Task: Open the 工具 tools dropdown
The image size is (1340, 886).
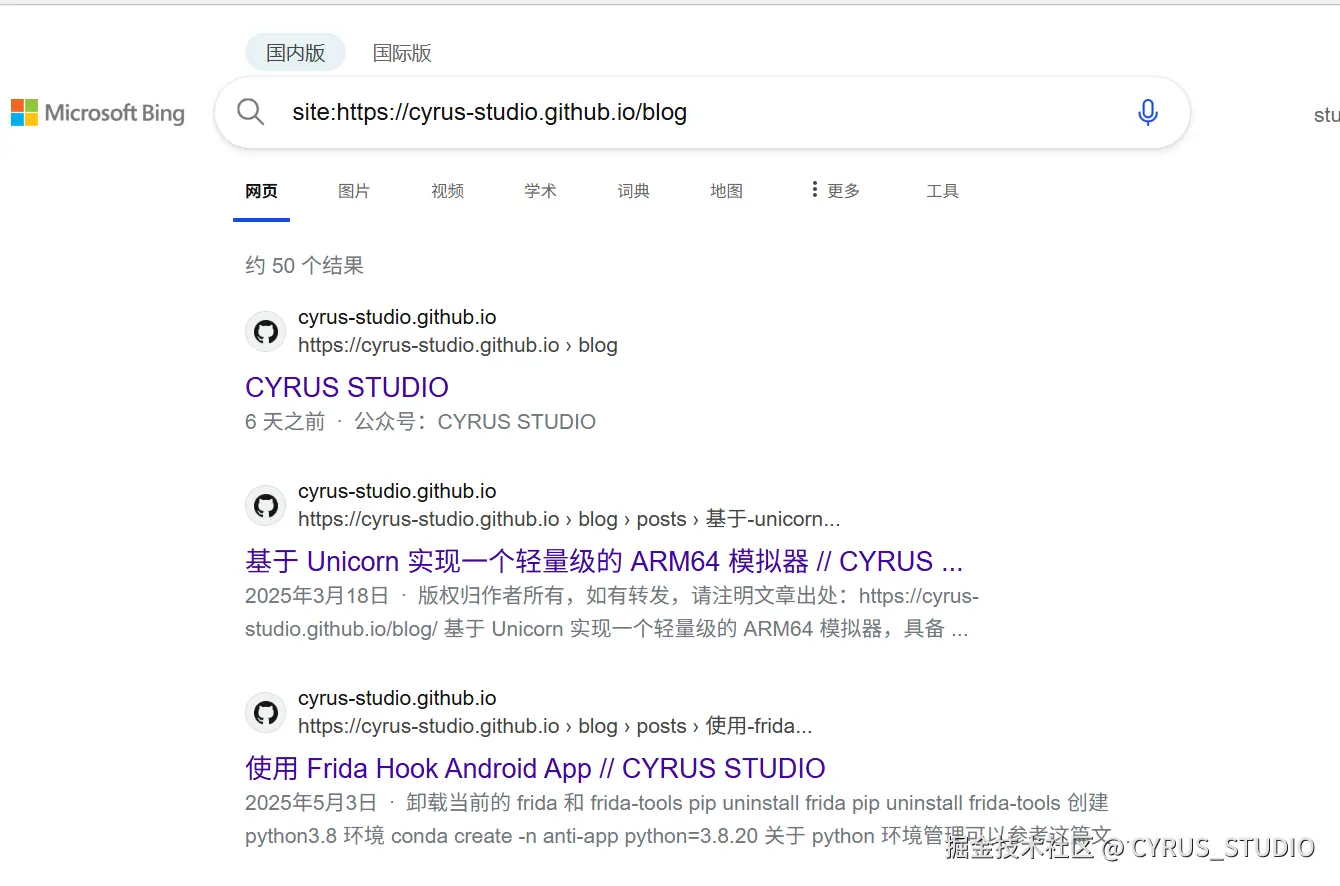Action: pos(941,191)
